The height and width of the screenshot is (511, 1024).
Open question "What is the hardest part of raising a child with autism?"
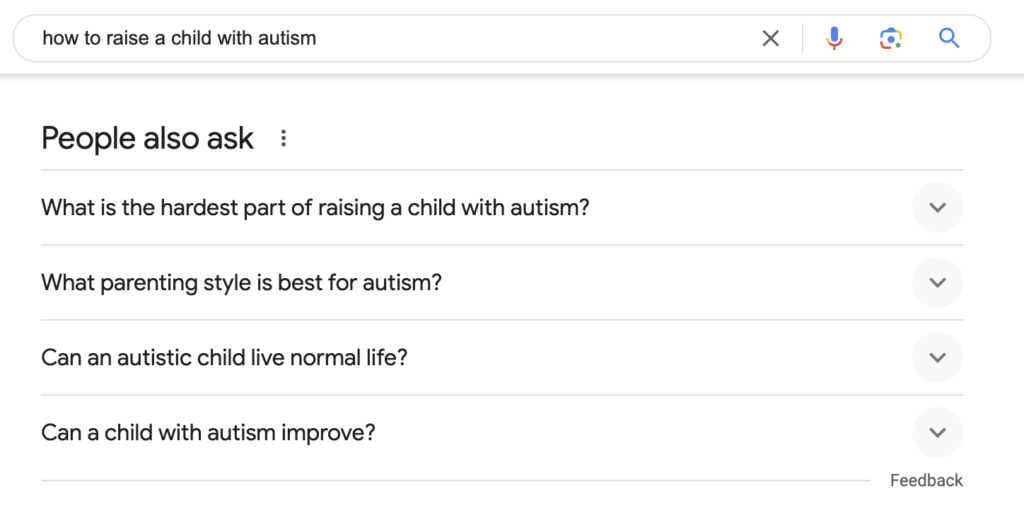pos(502,208)
